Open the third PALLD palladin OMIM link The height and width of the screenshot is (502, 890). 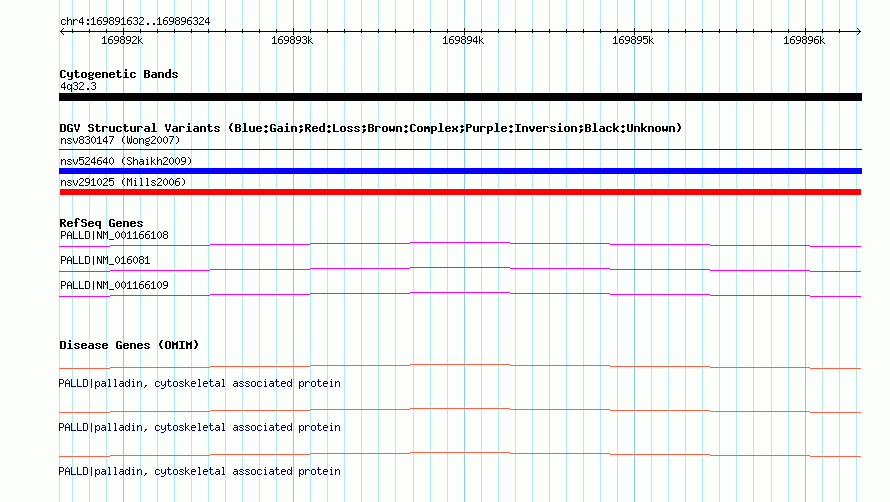(x=199, y=471)
